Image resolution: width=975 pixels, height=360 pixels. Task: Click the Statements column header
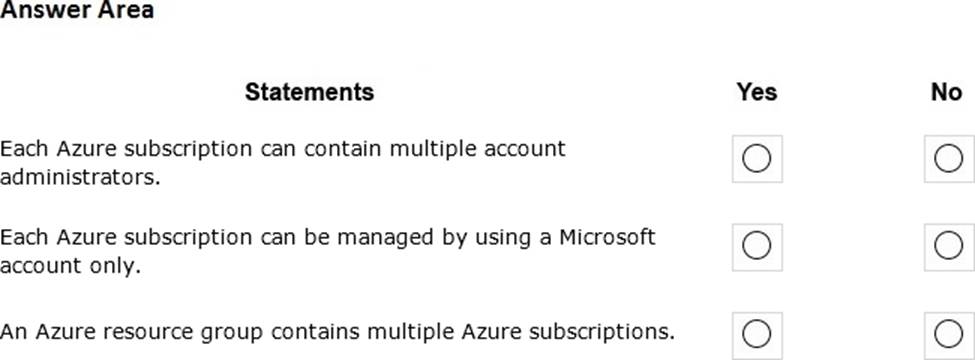point(309,92)
